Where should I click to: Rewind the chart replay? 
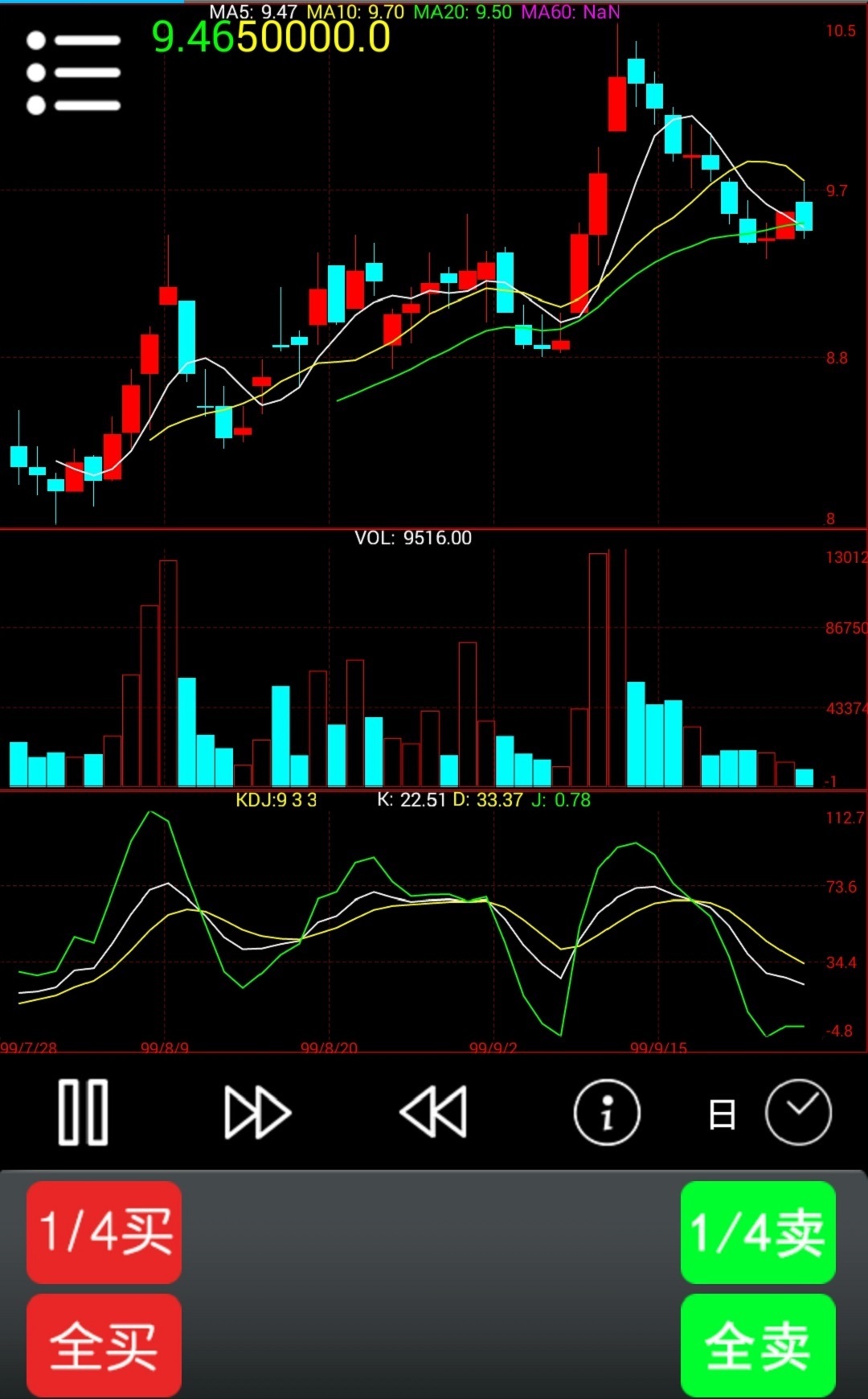[x=433, y=1113]
